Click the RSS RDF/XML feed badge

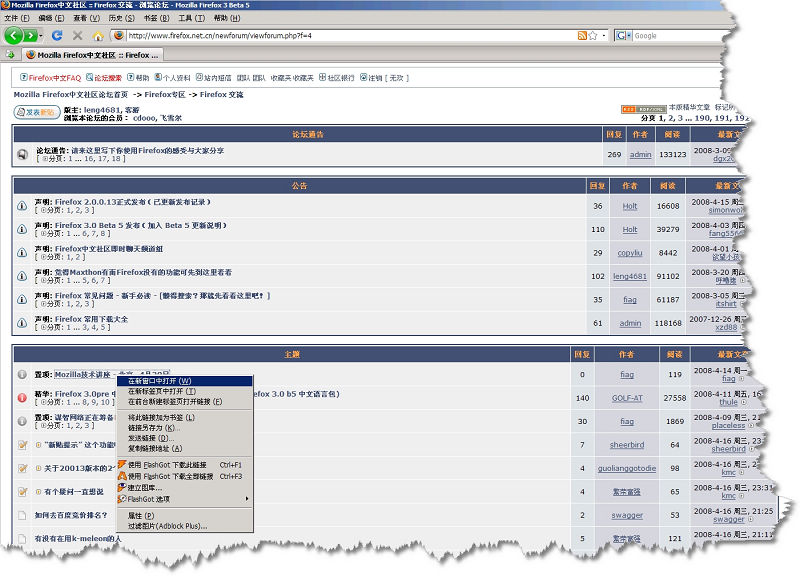[x=643, y=109]
